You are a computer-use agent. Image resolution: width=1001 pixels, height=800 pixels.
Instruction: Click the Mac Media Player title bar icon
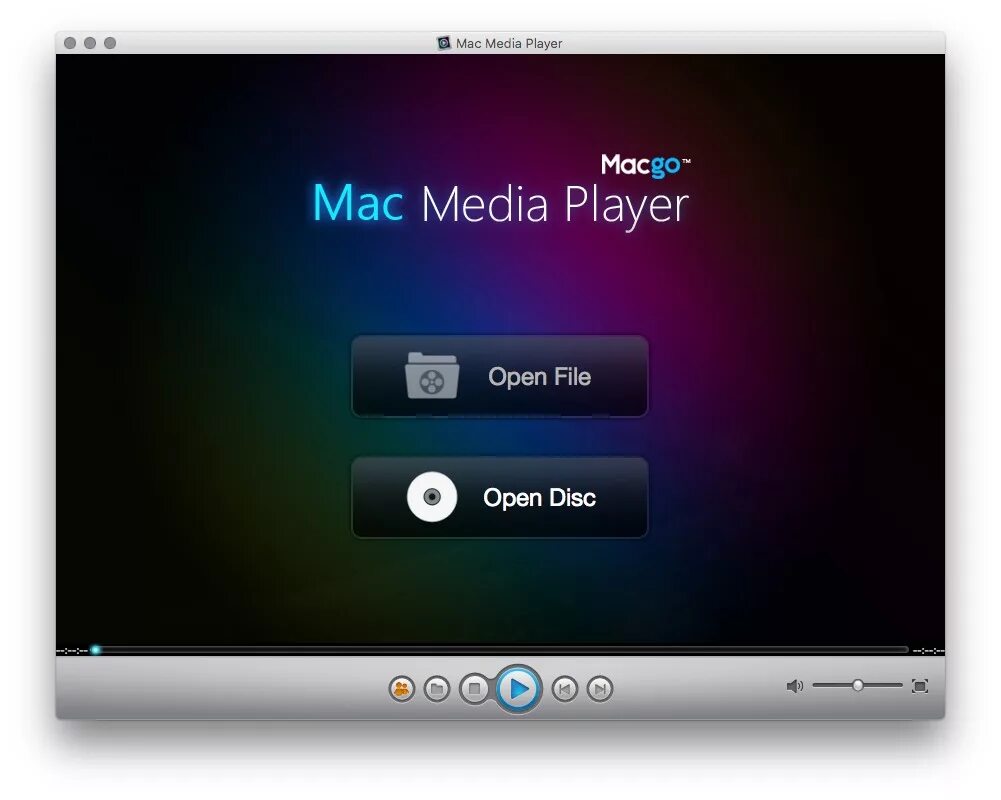[444, 43]
